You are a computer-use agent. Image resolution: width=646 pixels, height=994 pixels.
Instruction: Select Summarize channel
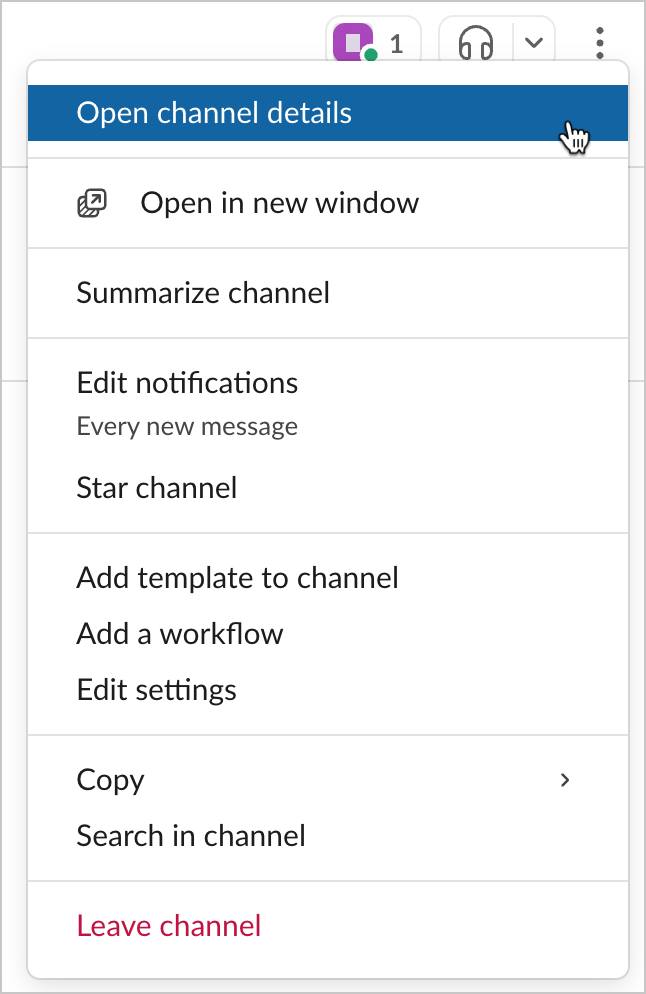click(x=328, y=293)
